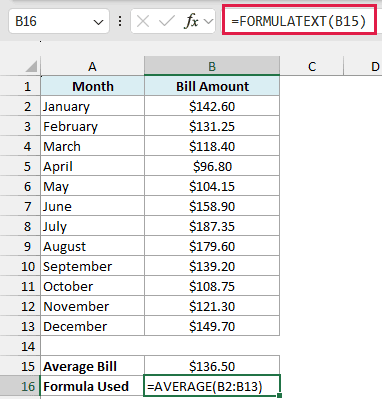Viewport: 382px width, 399px height.
Task: Select column B header
Action: [212, 66]
